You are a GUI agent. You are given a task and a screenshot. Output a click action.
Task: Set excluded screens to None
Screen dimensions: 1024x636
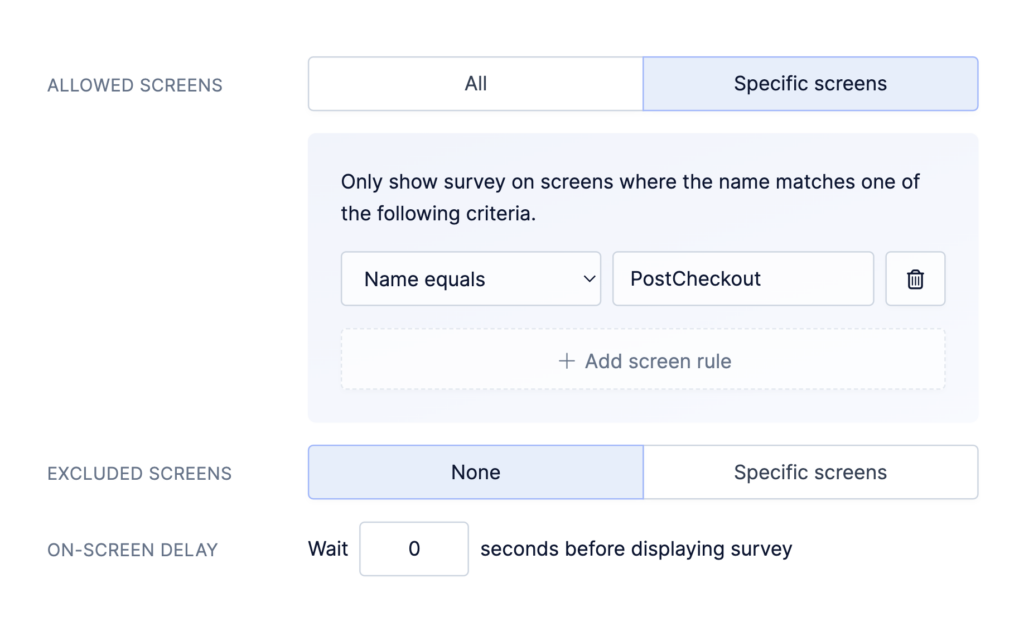[x=475, y=472]
